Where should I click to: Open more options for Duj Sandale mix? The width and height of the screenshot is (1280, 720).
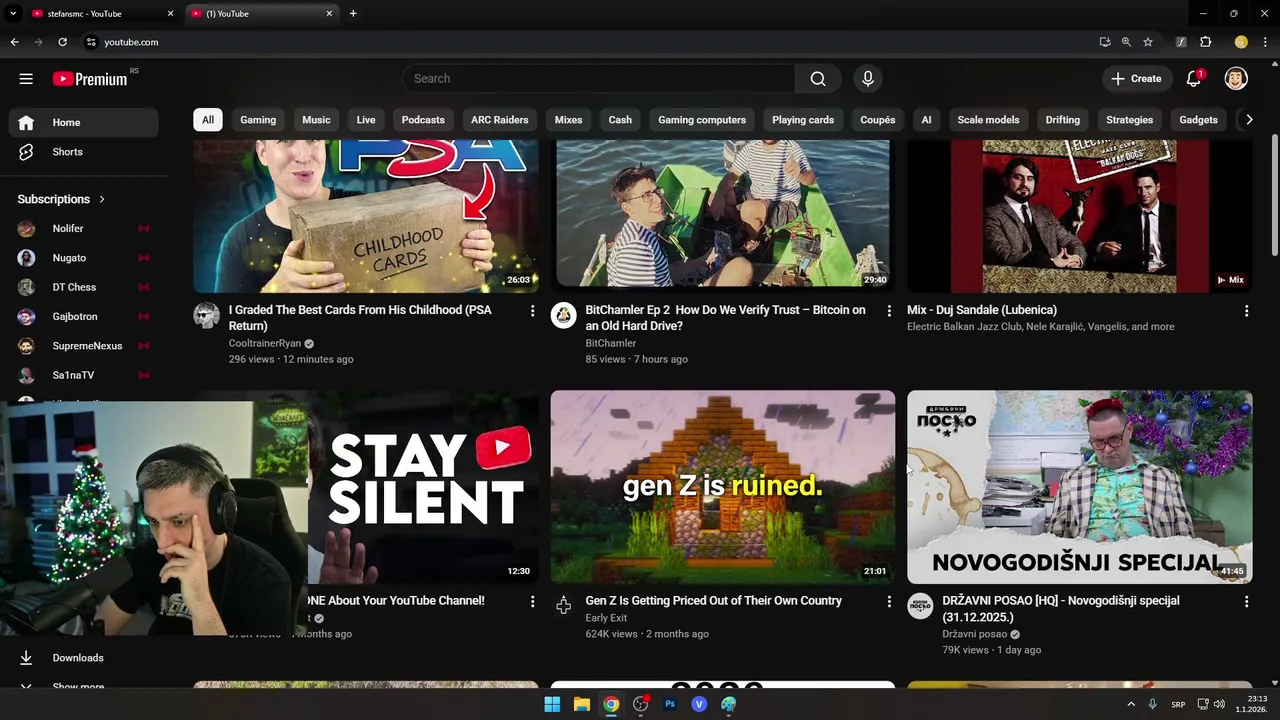click(x=1246, y=311)
